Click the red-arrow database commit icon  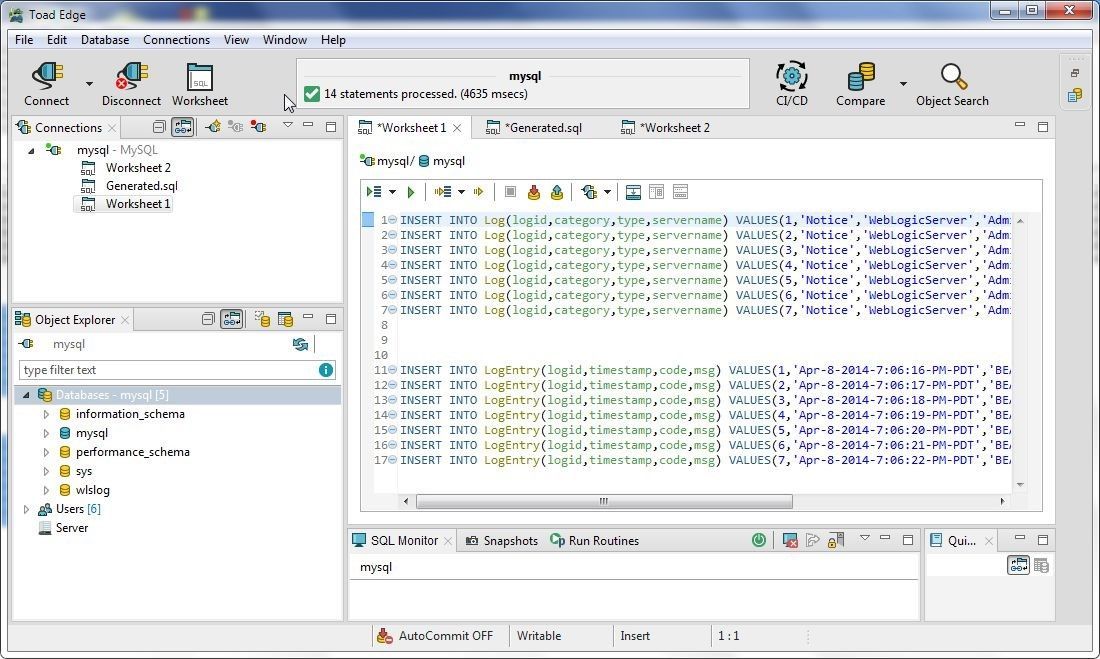click(x=534, y=192)
